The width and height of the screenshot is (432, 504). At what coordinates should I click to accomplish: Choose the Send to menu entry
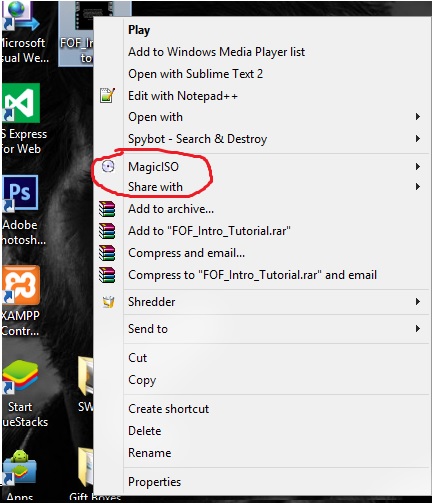coord(148,329)
